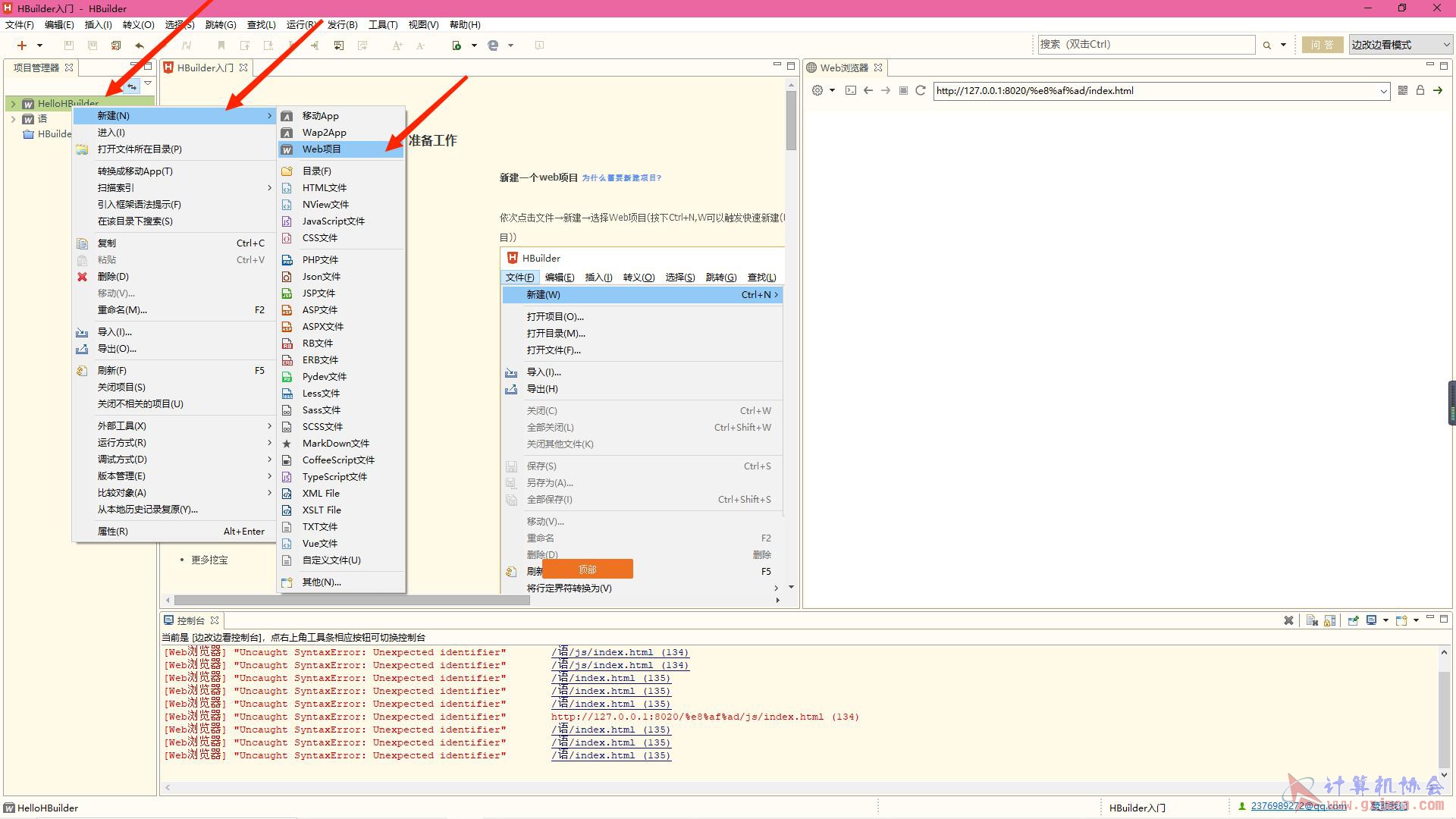The height and width of the screenshot is (819, 1456).
Task: Click the stop loading icon in Web browser
Action: [903, 90]
